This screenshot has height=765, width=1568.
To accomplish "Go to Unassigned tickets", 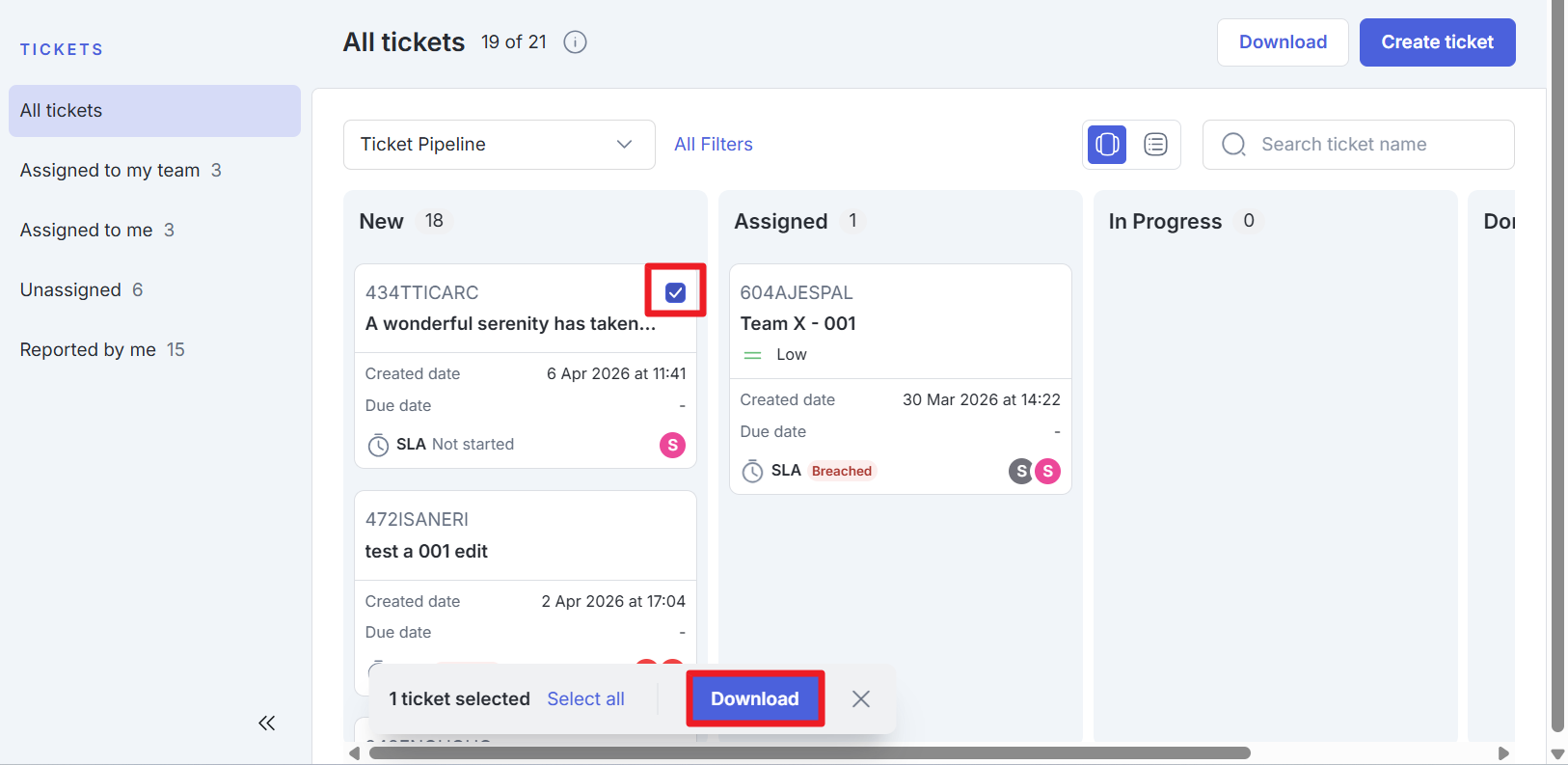I will point(70,290).
